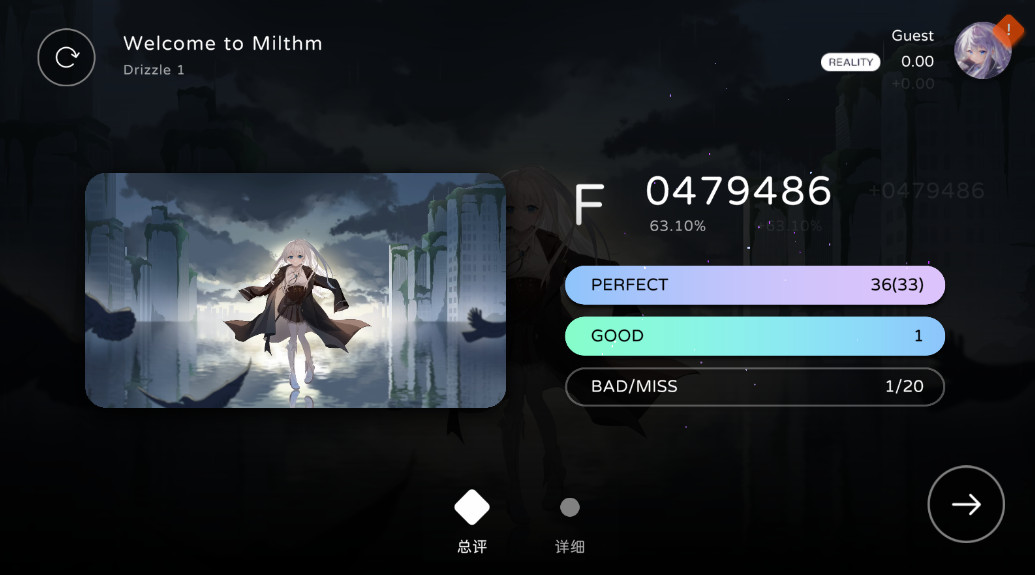
Task: Click the 0.00 reality rating value
Action: tap(918, 61)
